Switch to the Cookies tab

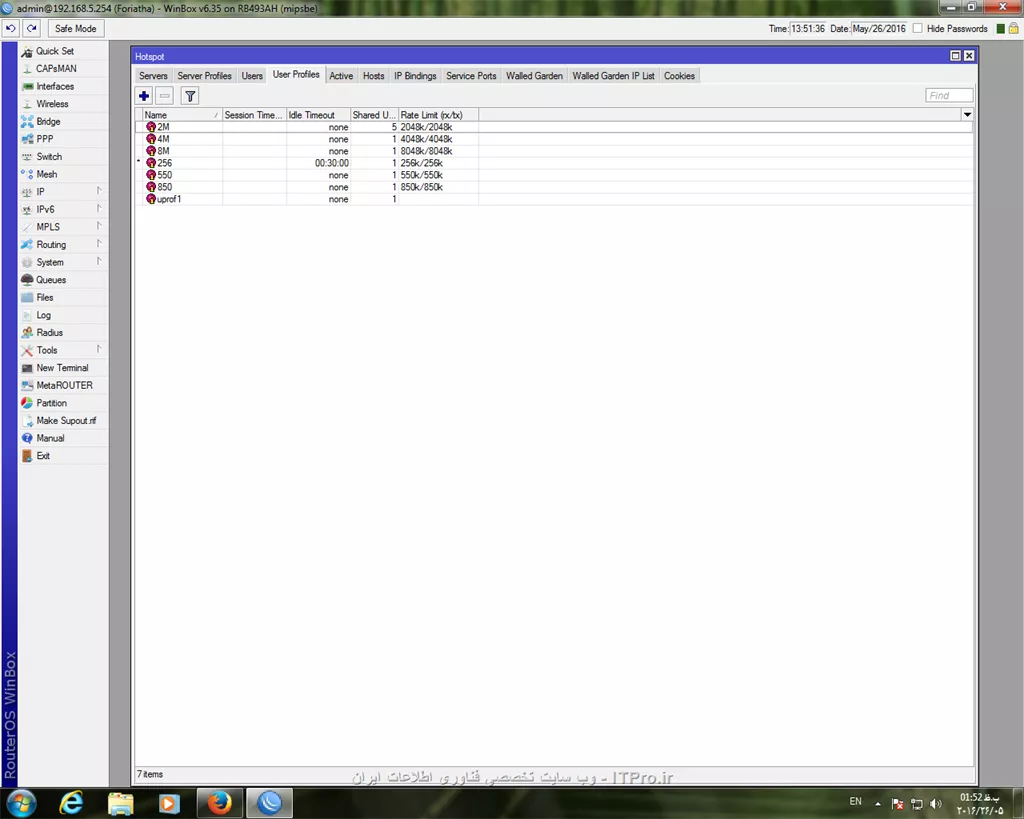pyautogui.click(x=679, y=76)
